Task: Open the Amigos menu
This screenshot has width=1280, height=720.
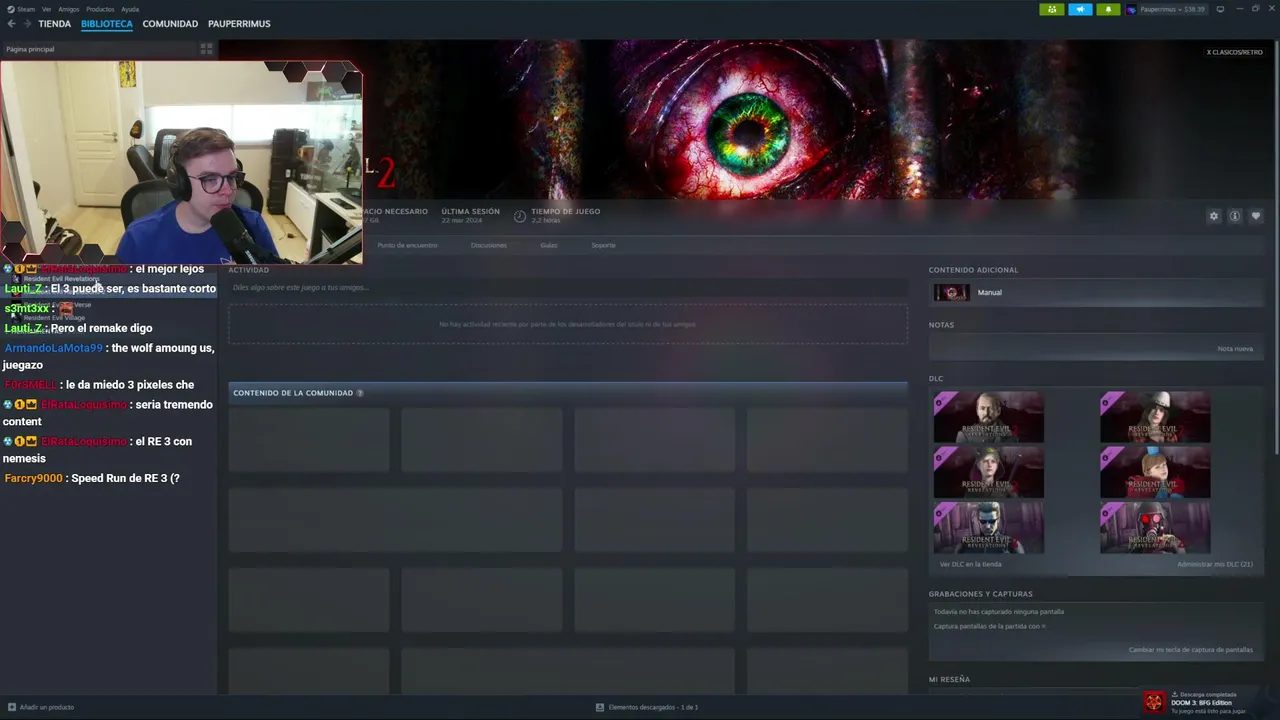Action: tap(68, 9)
